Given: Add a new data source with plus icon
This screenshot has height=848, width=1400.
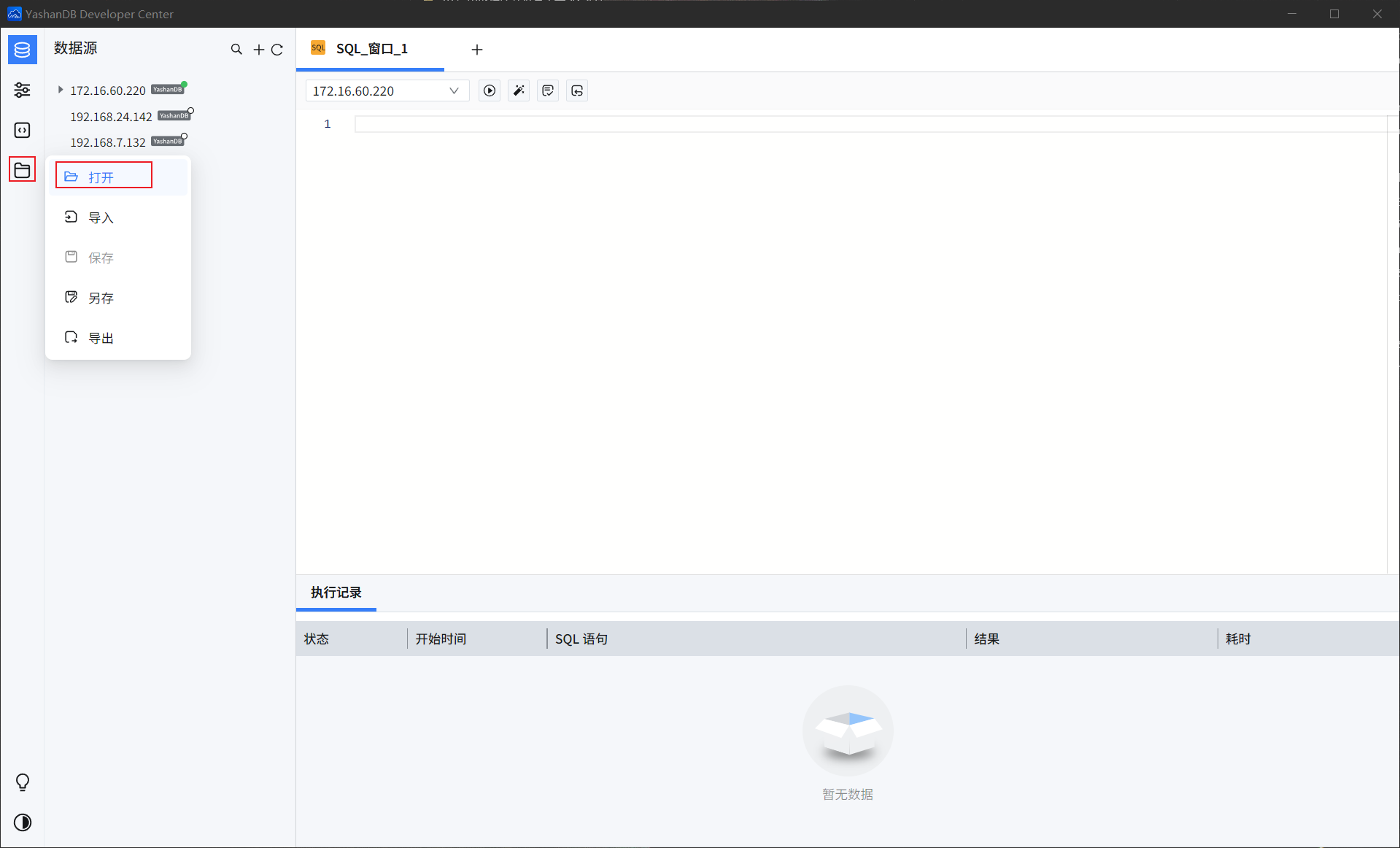Looking at the screenshot, I should pyautogui.click(x=258, y=50).
